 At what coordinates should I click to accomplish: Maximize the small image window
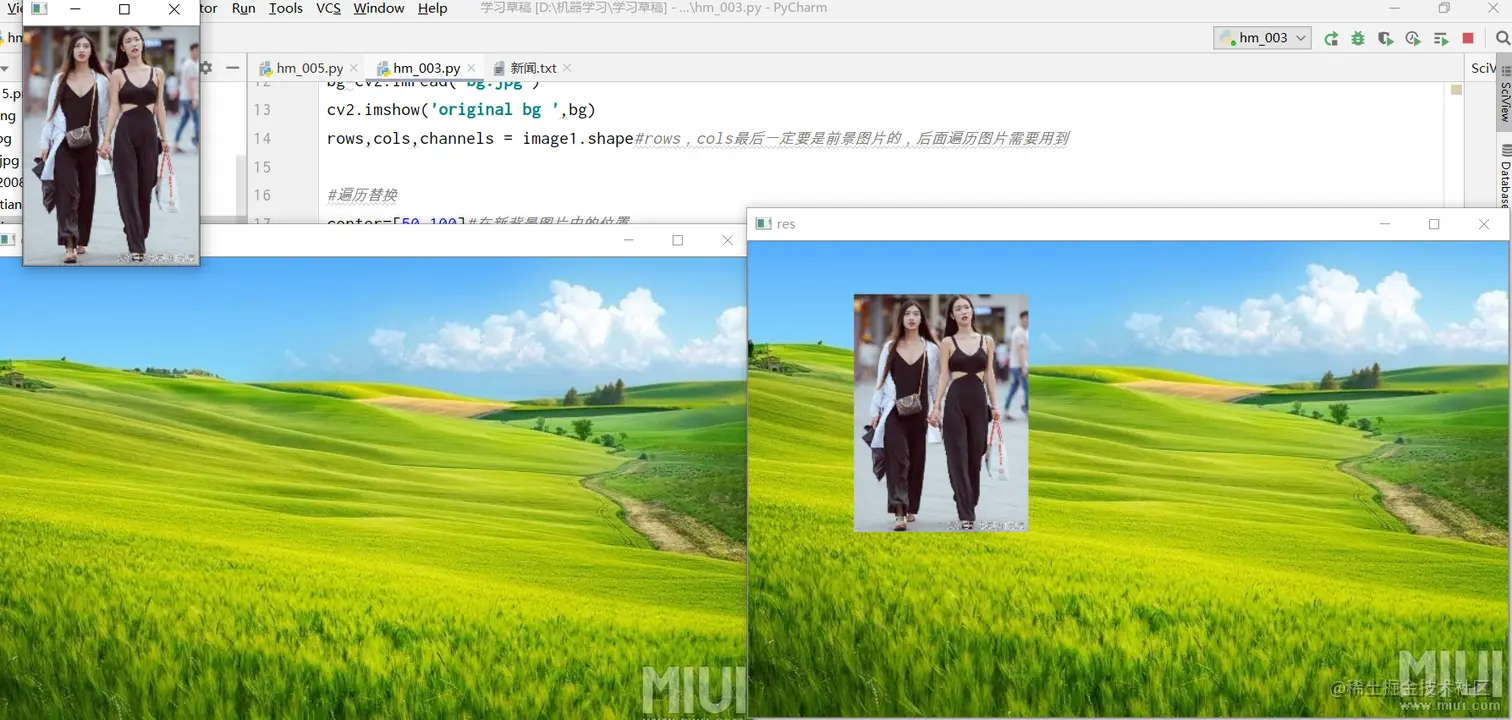tap(124, 9)
